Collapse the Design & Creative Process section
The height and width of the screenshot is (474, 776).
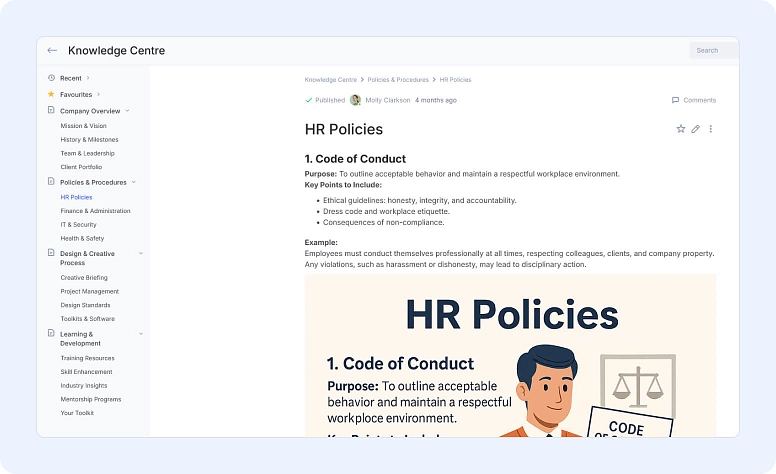click(141, 254)
